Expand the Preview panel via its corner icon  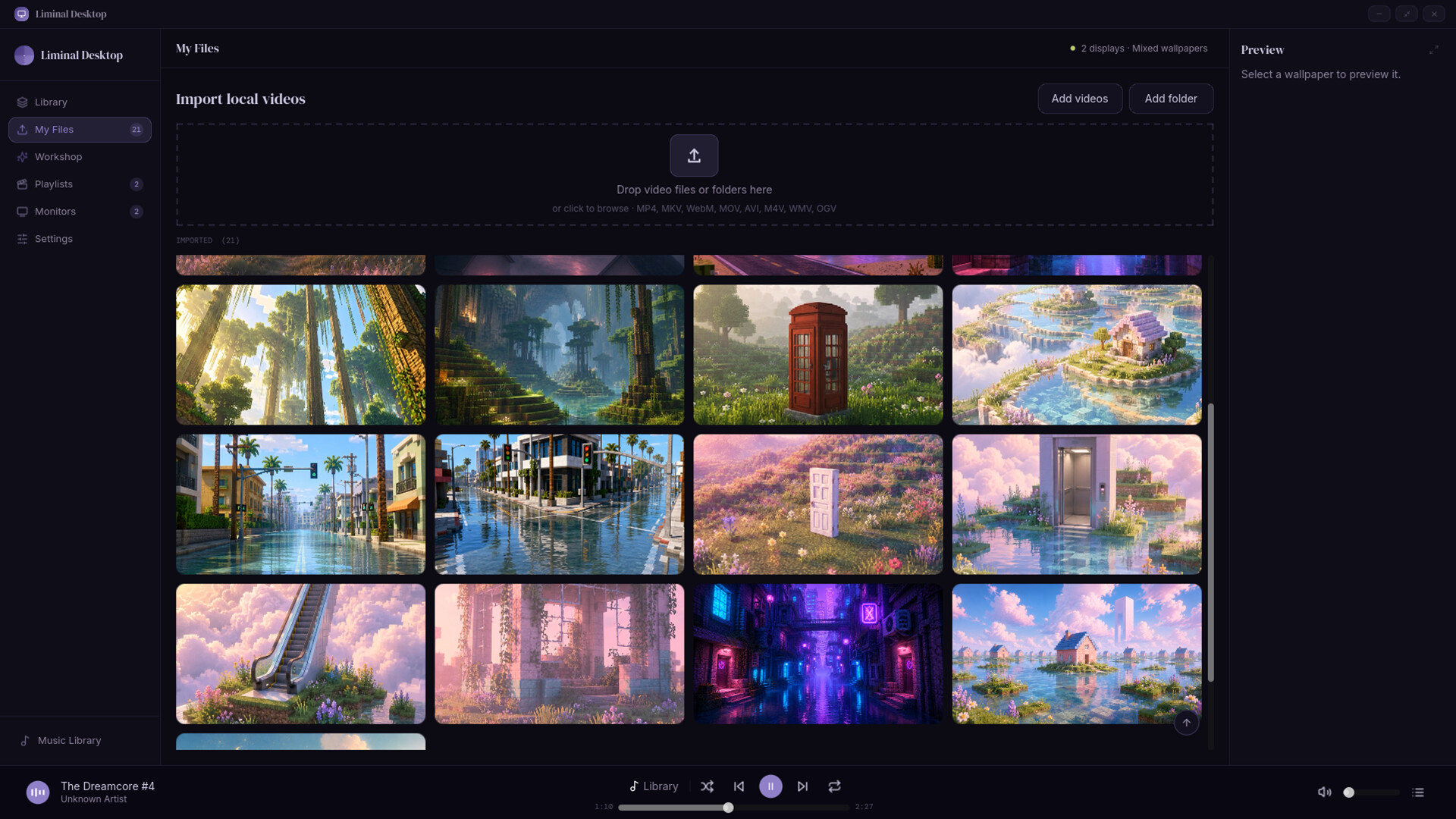(x=1433, y=50)
